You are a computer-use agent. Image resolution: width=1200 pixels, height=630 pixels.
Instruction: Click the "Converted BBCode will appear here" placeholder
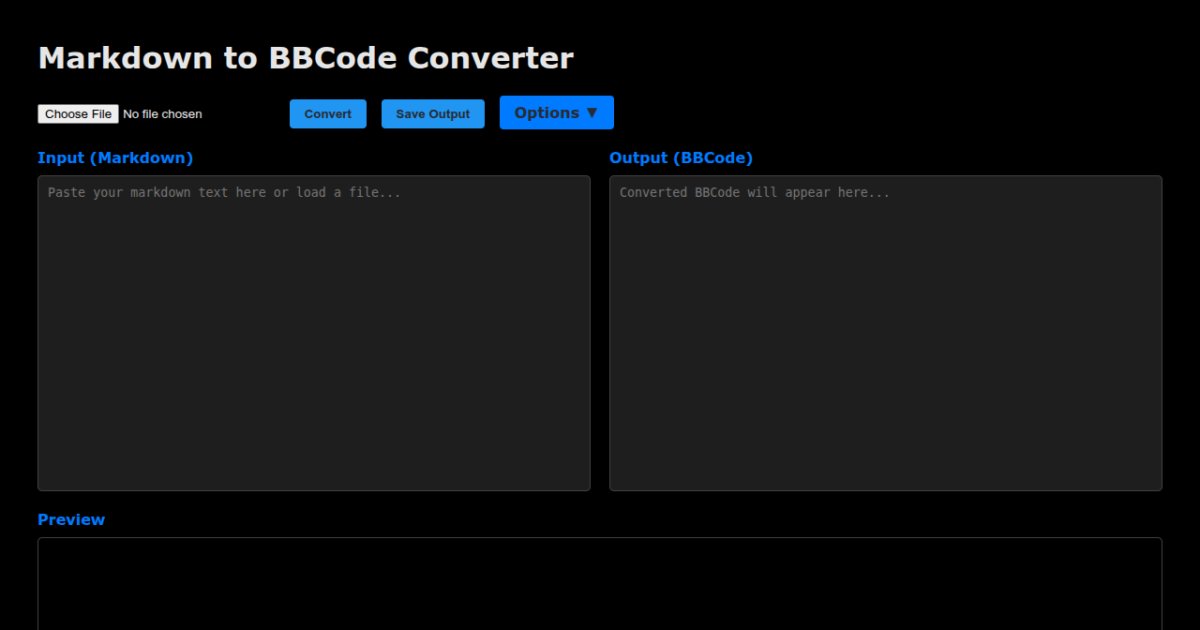coord(754,192)
